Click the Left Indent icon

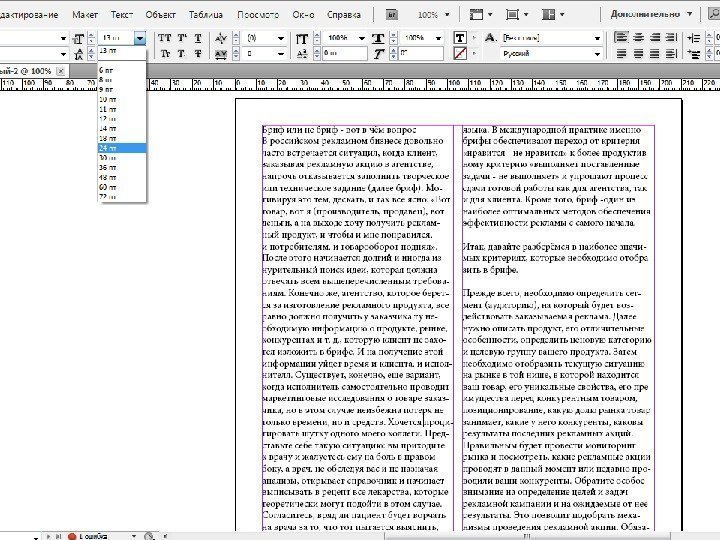point(694,38)
